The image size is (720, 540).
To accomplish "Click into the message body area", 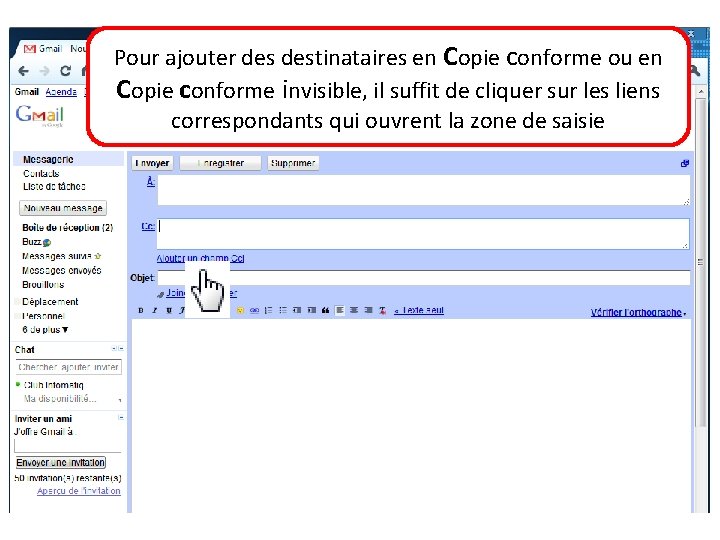I will (411, 416).
